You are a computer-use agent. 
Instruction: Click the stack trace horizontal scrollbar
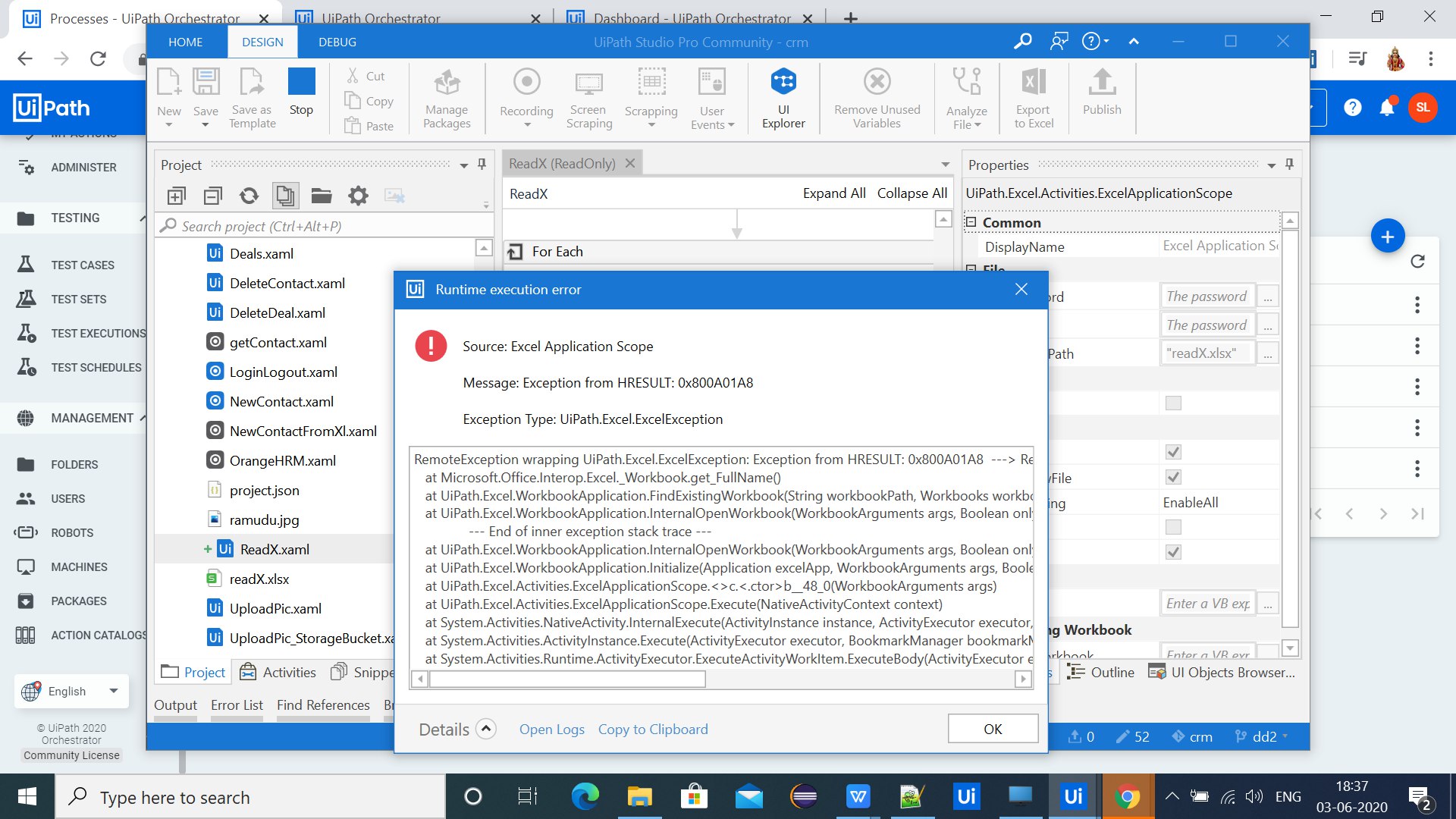pos(567,679)
